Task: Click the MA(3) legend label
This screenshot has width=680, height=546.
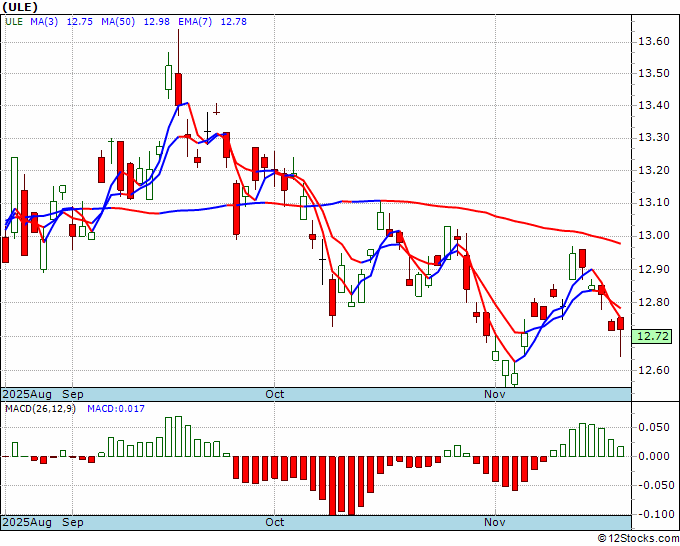Action: (44, 22)
